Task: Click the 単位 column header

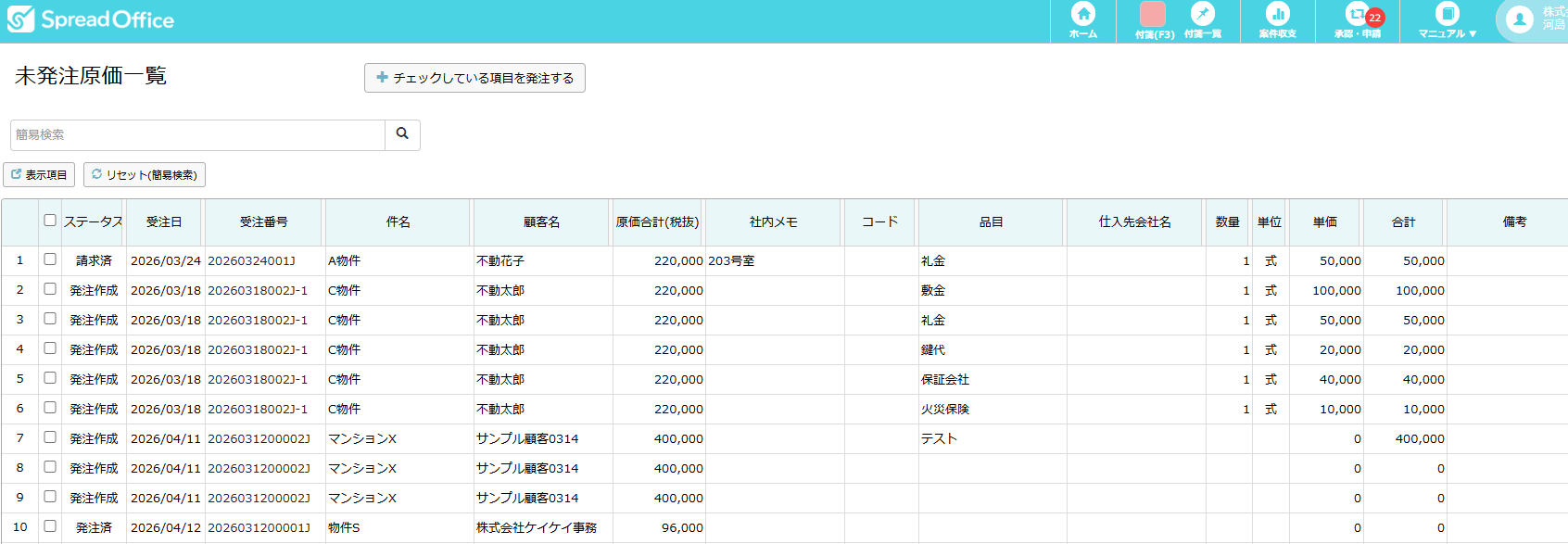Action: tap(1270, 221)
